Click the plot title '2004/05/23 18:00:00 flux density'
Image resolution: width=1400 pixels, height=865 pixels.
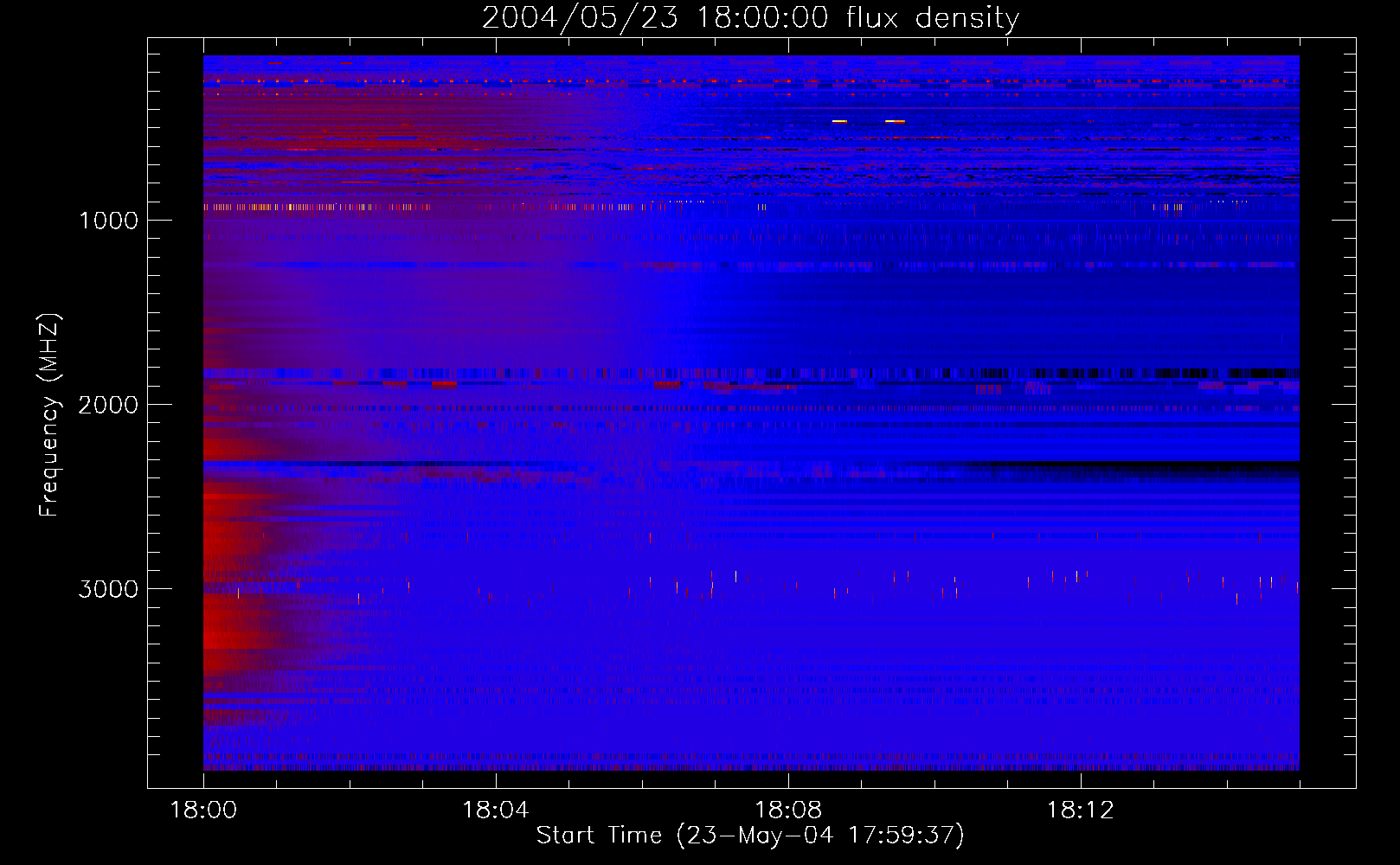(750, 18)
